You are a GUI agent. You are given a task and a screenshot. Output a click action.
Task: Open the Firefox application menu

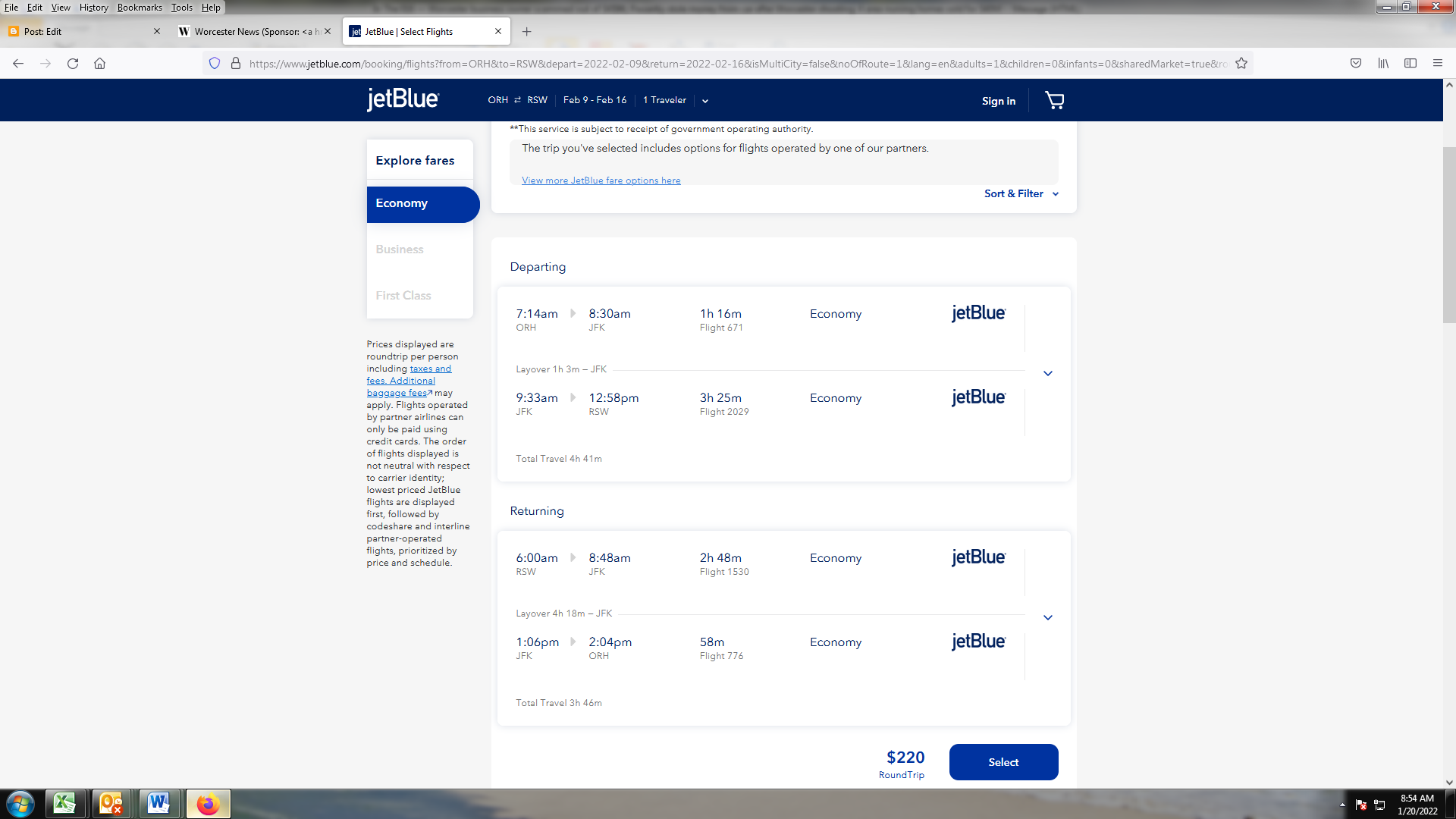pos(1438,64)
